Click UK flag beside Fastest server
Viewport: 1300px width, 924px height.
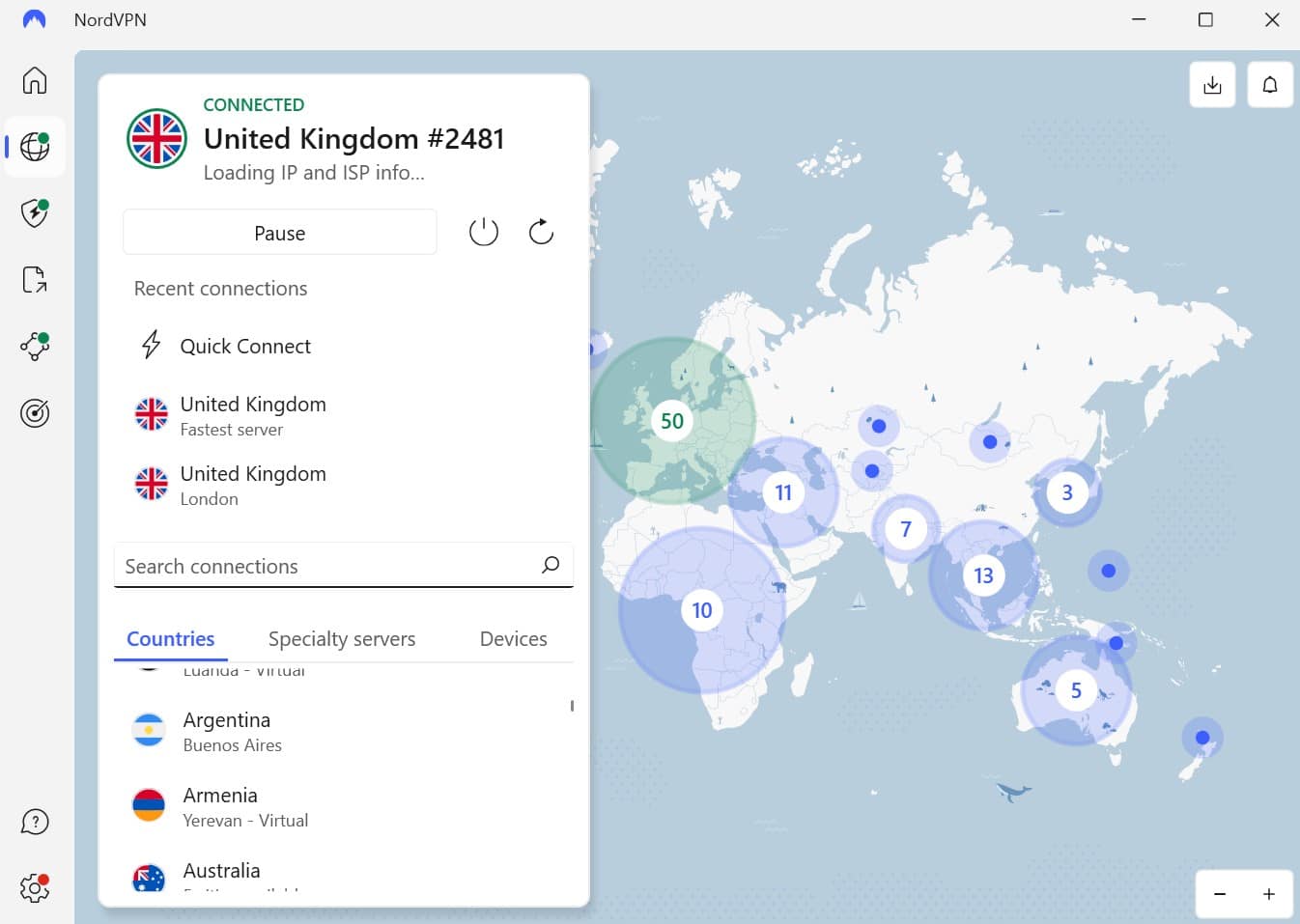(152, 414)
